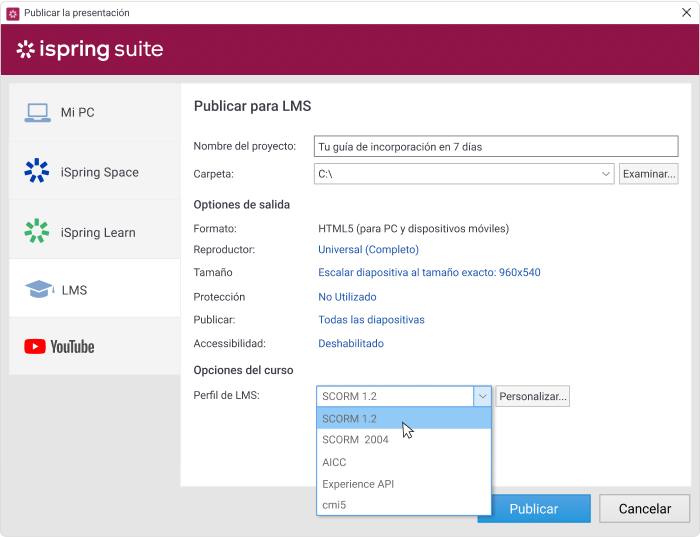700x537 pixels.
Task: Choose AICC from the LMS profile list
Action: (404, 462)
